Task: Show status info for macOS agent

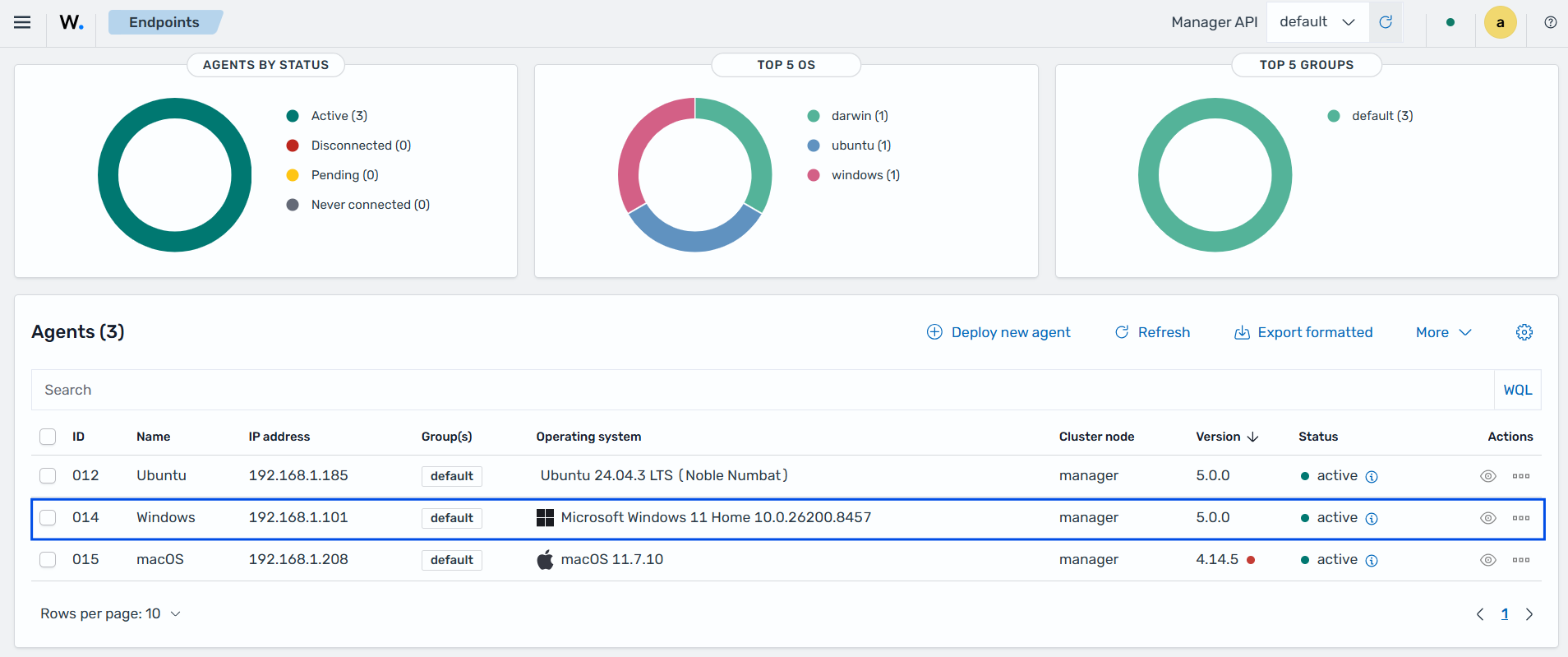Action: click(1372, 561)
